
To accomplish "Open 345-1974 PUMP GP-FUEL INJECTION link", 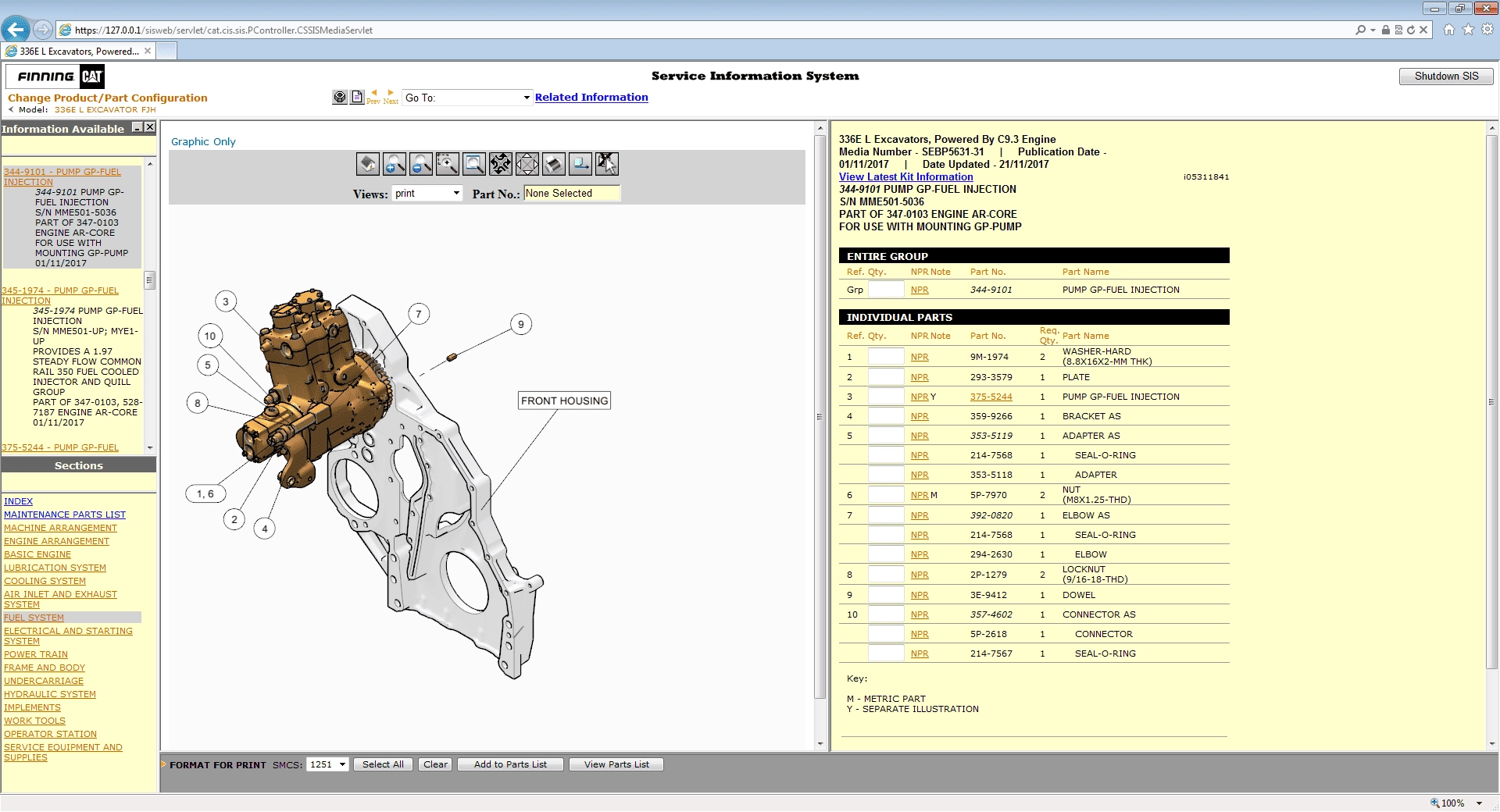I will click(60, 295).
